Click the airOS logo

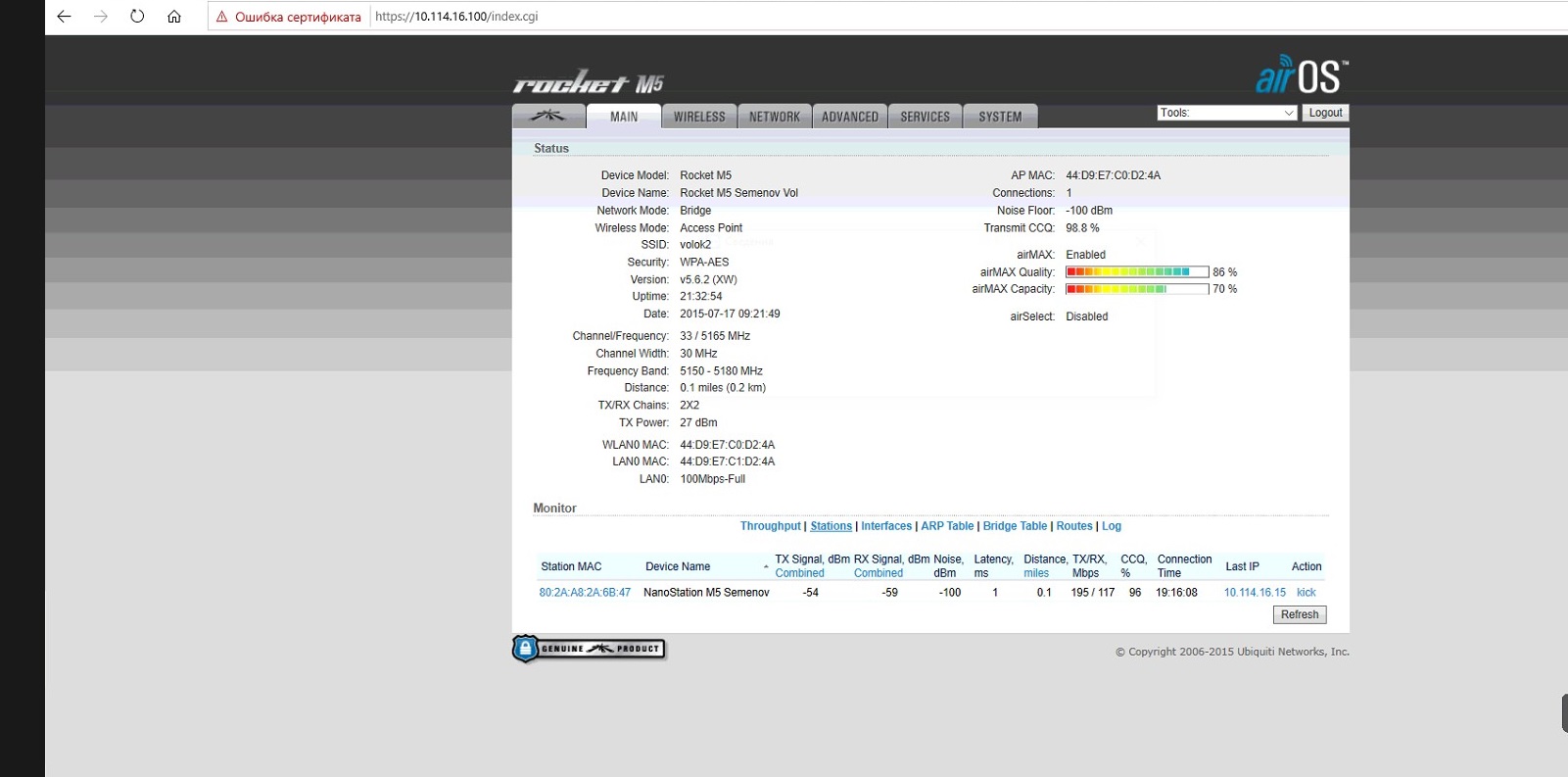(1302, 74)
